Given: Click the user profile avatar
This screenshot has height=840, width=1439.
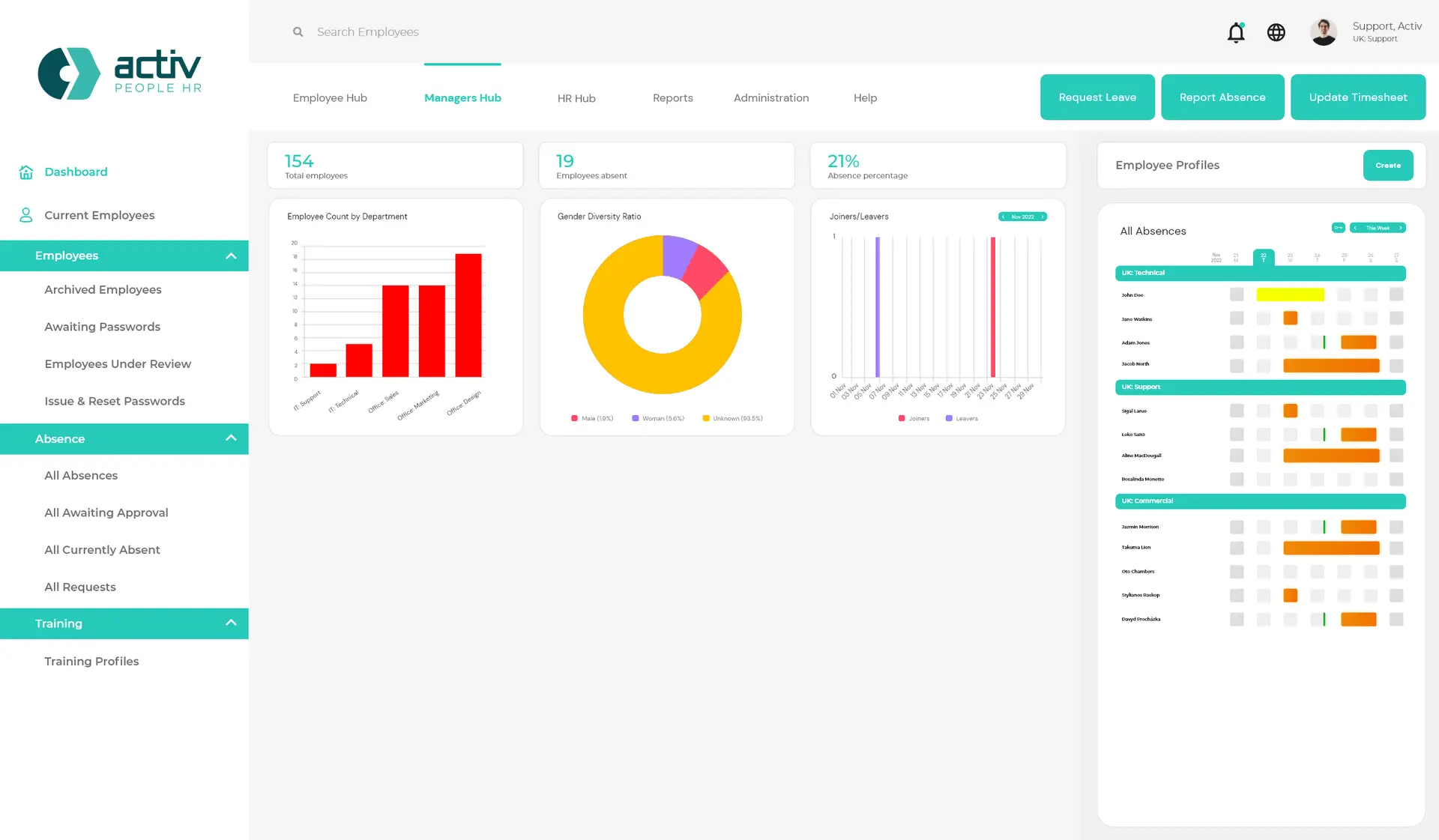Looking at the screenshot, I should coord(1323,32).
